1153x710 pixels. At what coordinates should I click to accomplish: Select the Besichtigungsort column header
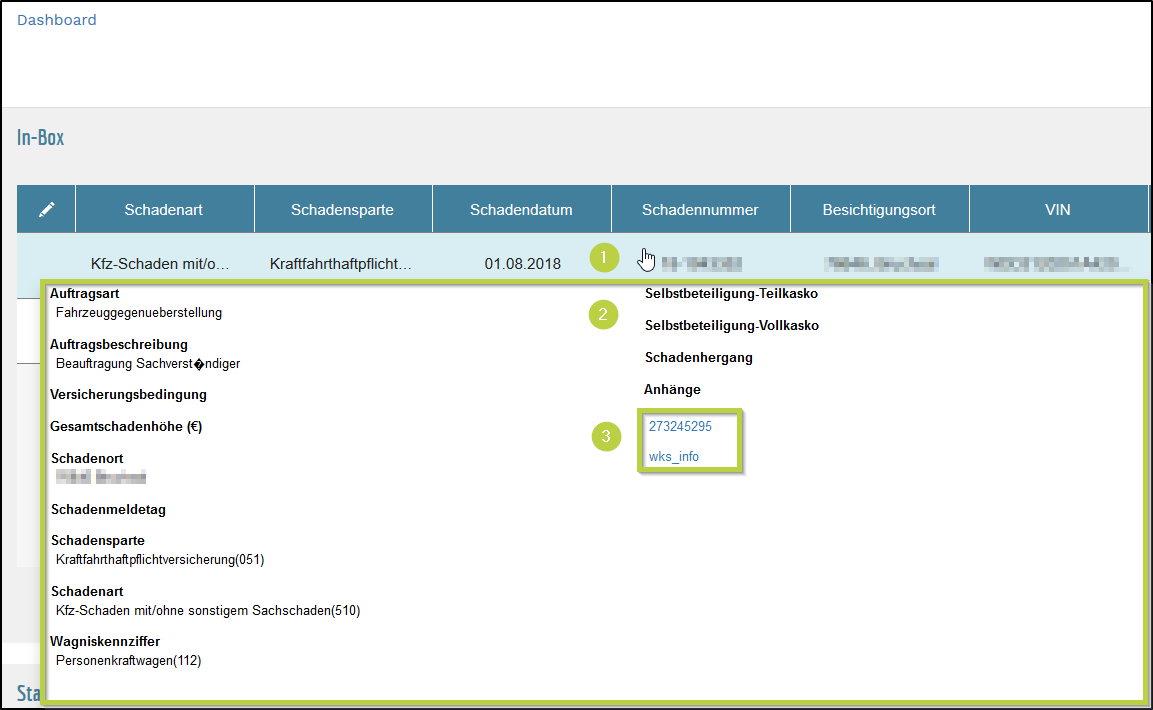879,210
